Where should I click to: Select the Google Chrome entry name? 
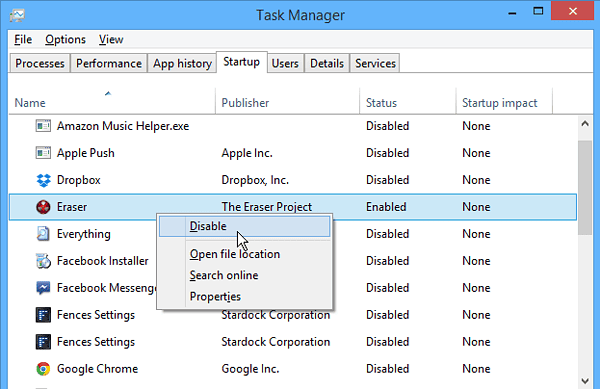coord(98,369)
